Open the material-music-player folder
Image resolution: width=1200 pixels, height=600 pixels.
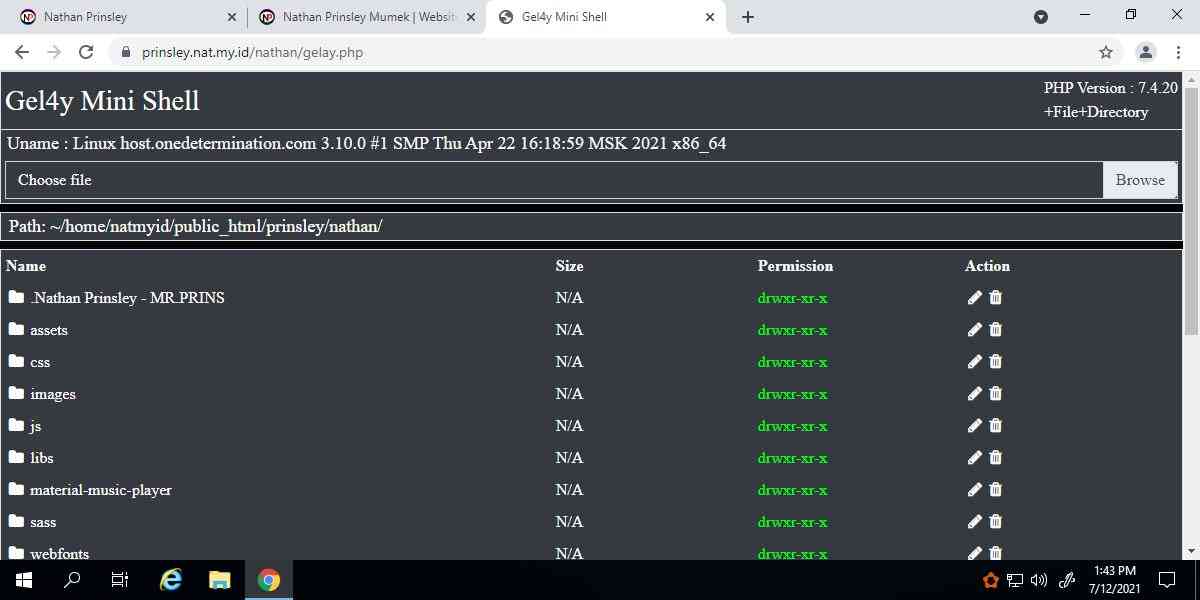pos(101,490)
